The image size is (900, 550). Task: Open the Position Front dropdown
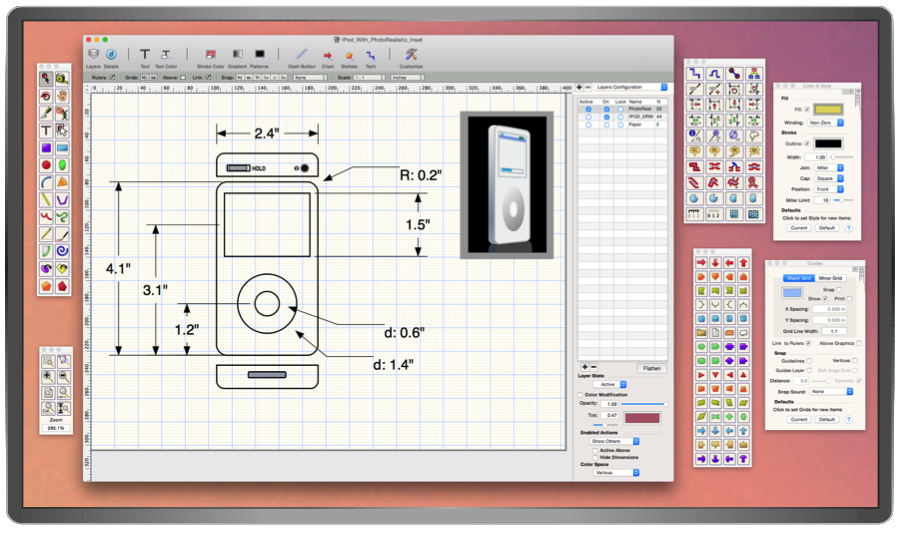[x=829, y=189]
